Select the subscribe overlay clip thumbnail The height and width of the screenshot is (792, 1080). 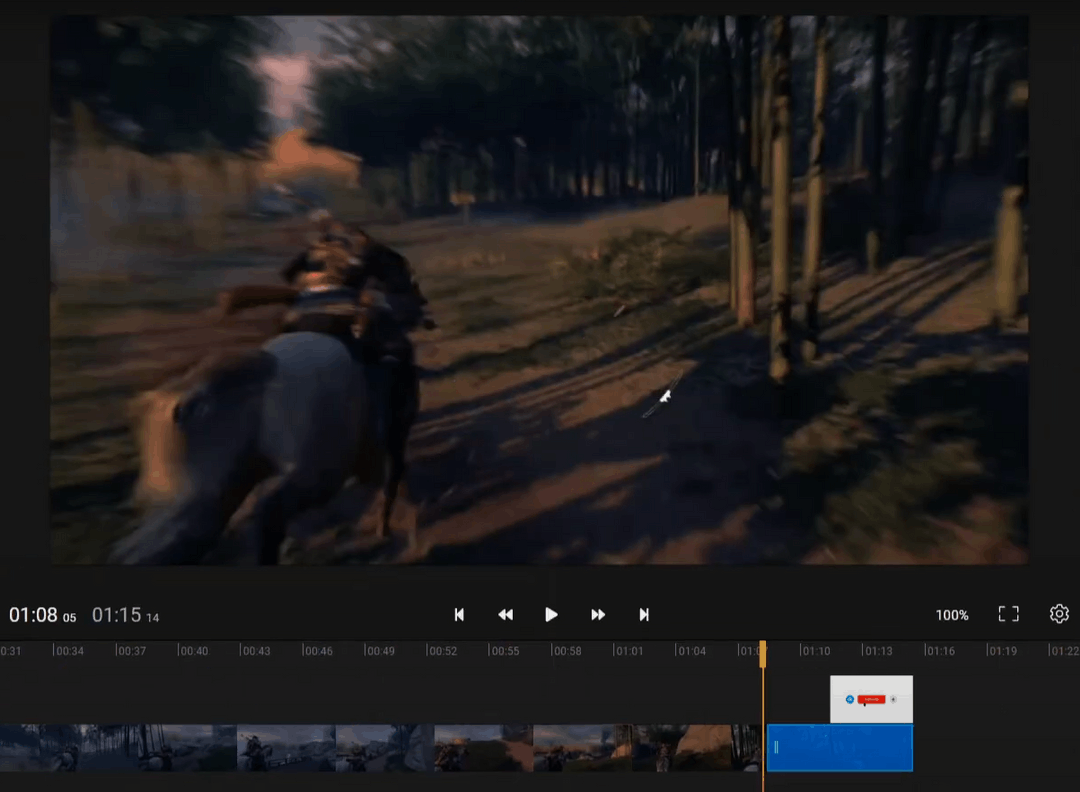871,699
